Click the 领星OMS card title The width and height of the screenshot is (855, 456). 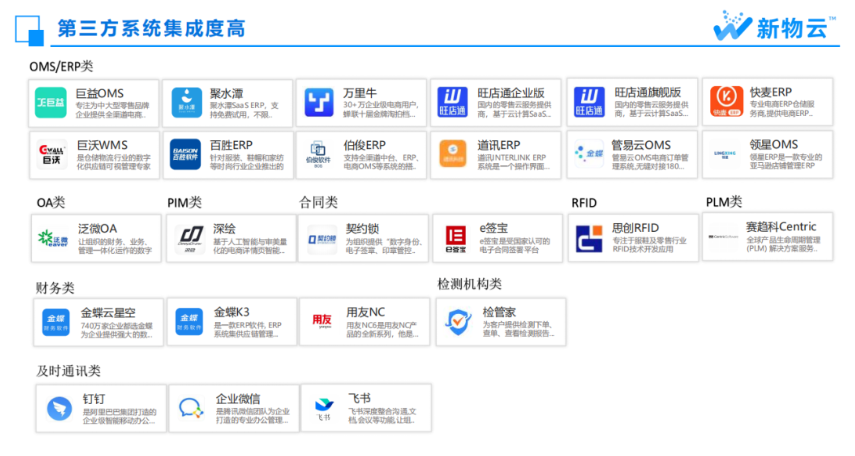point(773,145)
